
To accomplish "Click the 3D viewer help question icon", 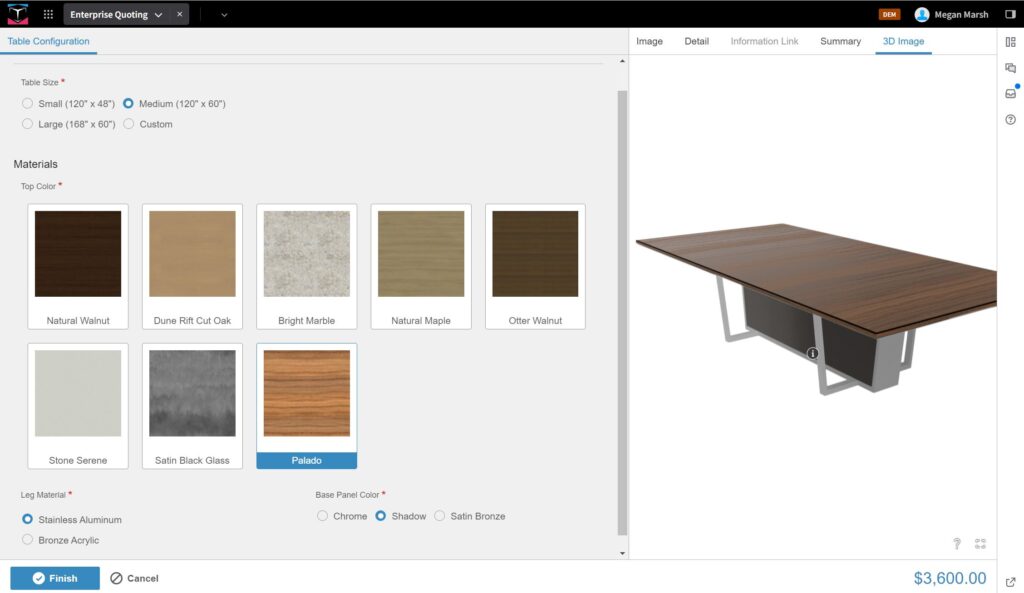I will click(957, 543).
